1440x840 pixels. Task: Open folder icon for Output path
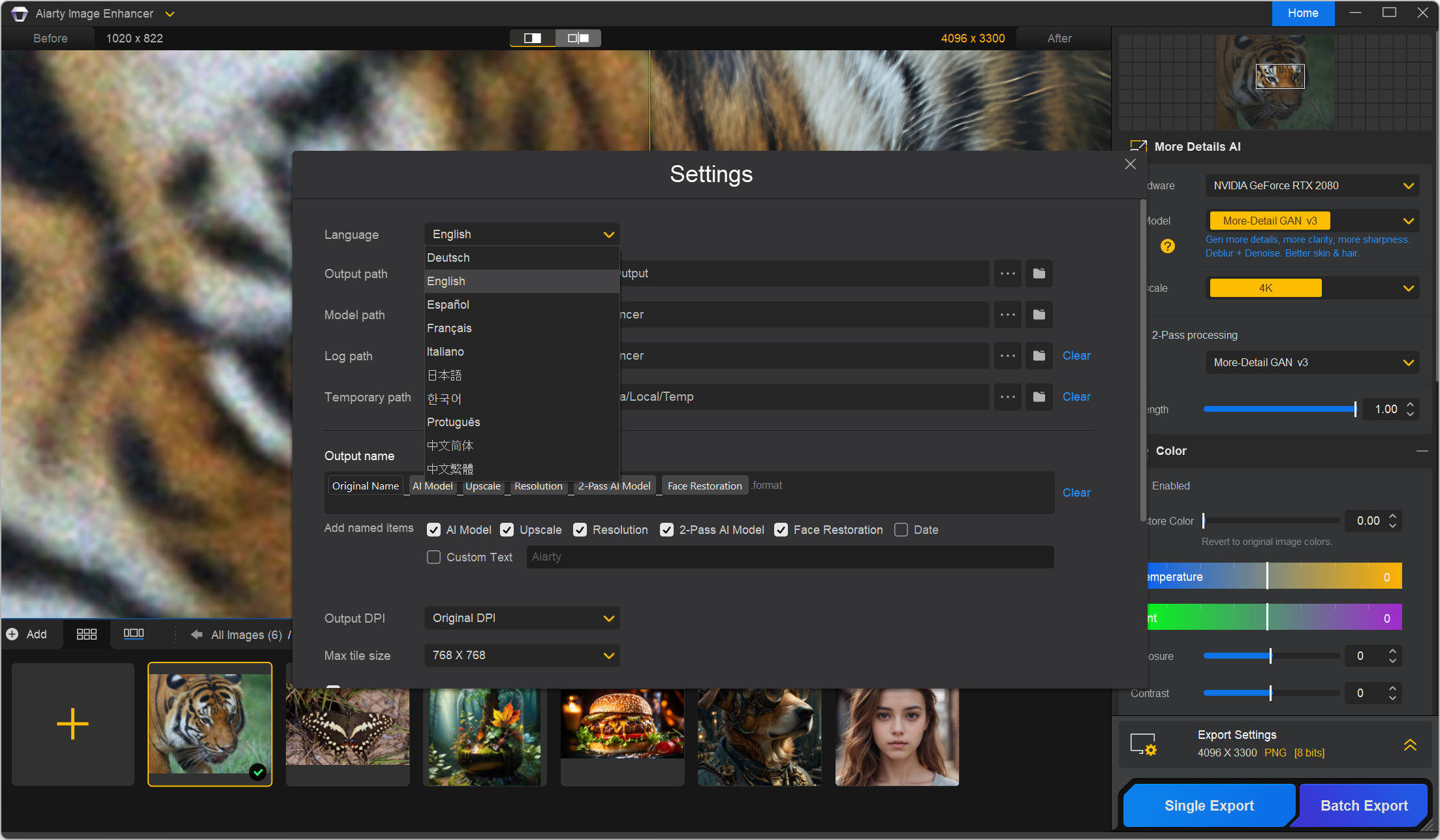point(1039,273)
